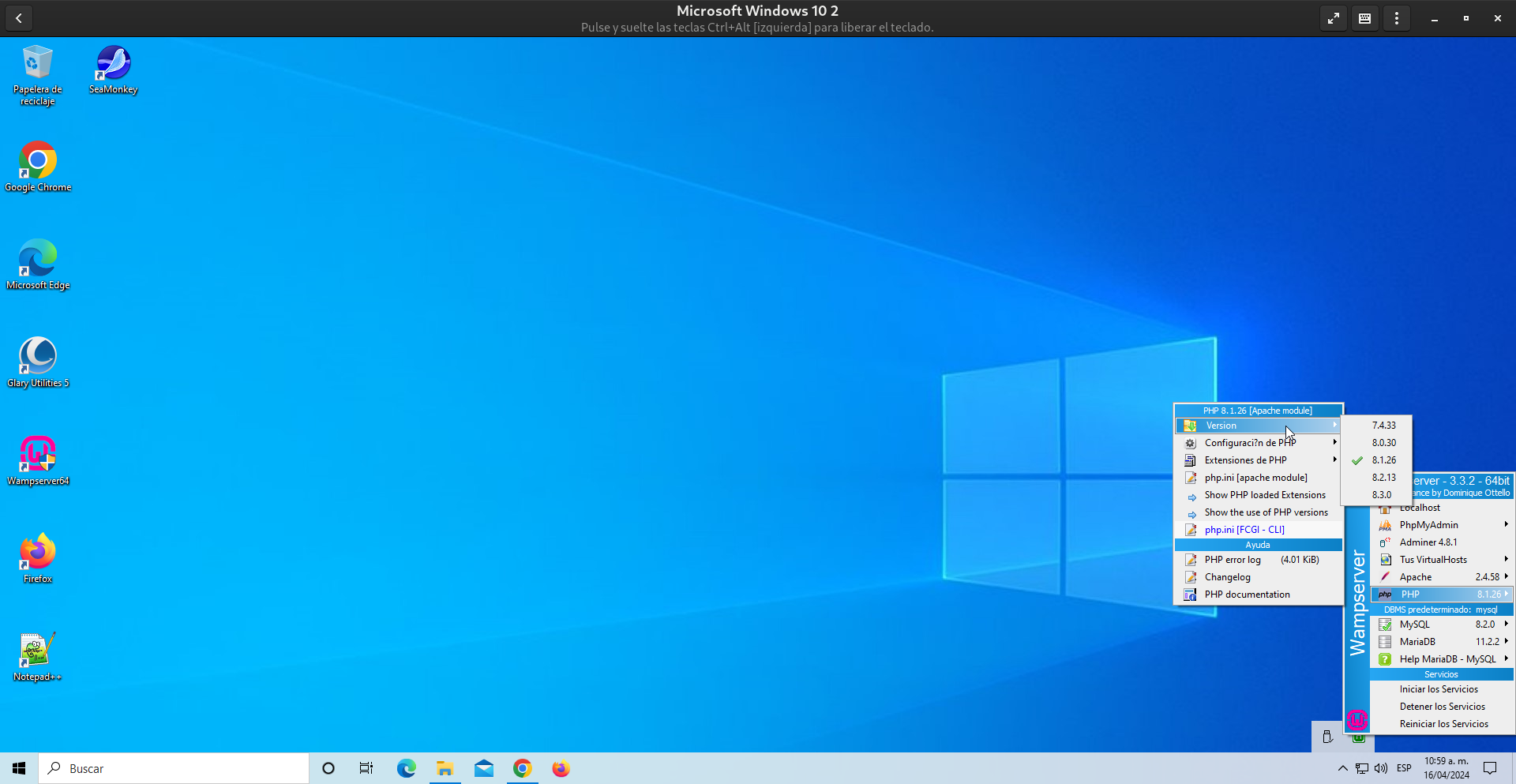Click Detener los Servicios

click(x=1442, y=707)
